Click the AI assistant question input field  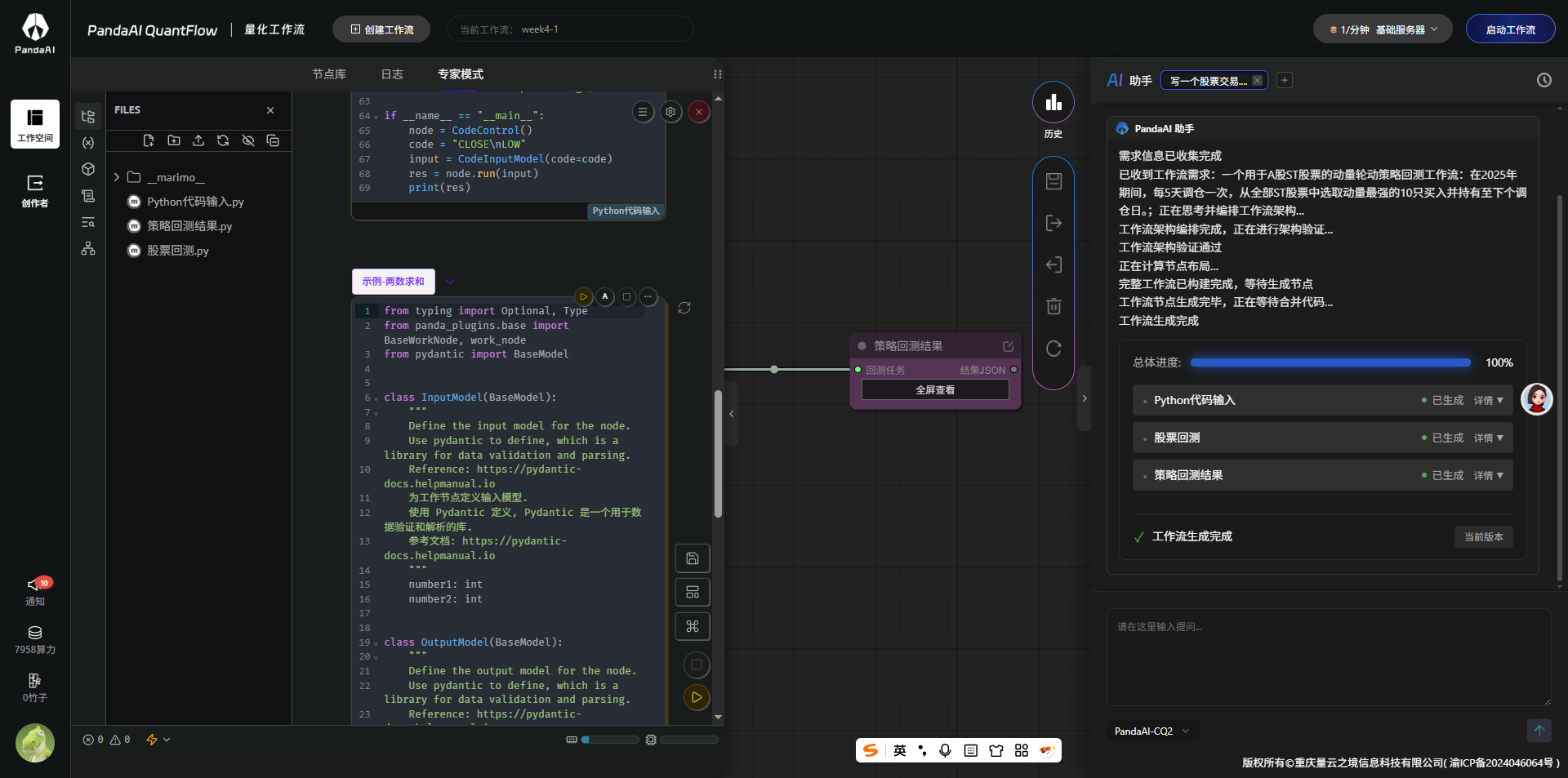pos(1328,656)
